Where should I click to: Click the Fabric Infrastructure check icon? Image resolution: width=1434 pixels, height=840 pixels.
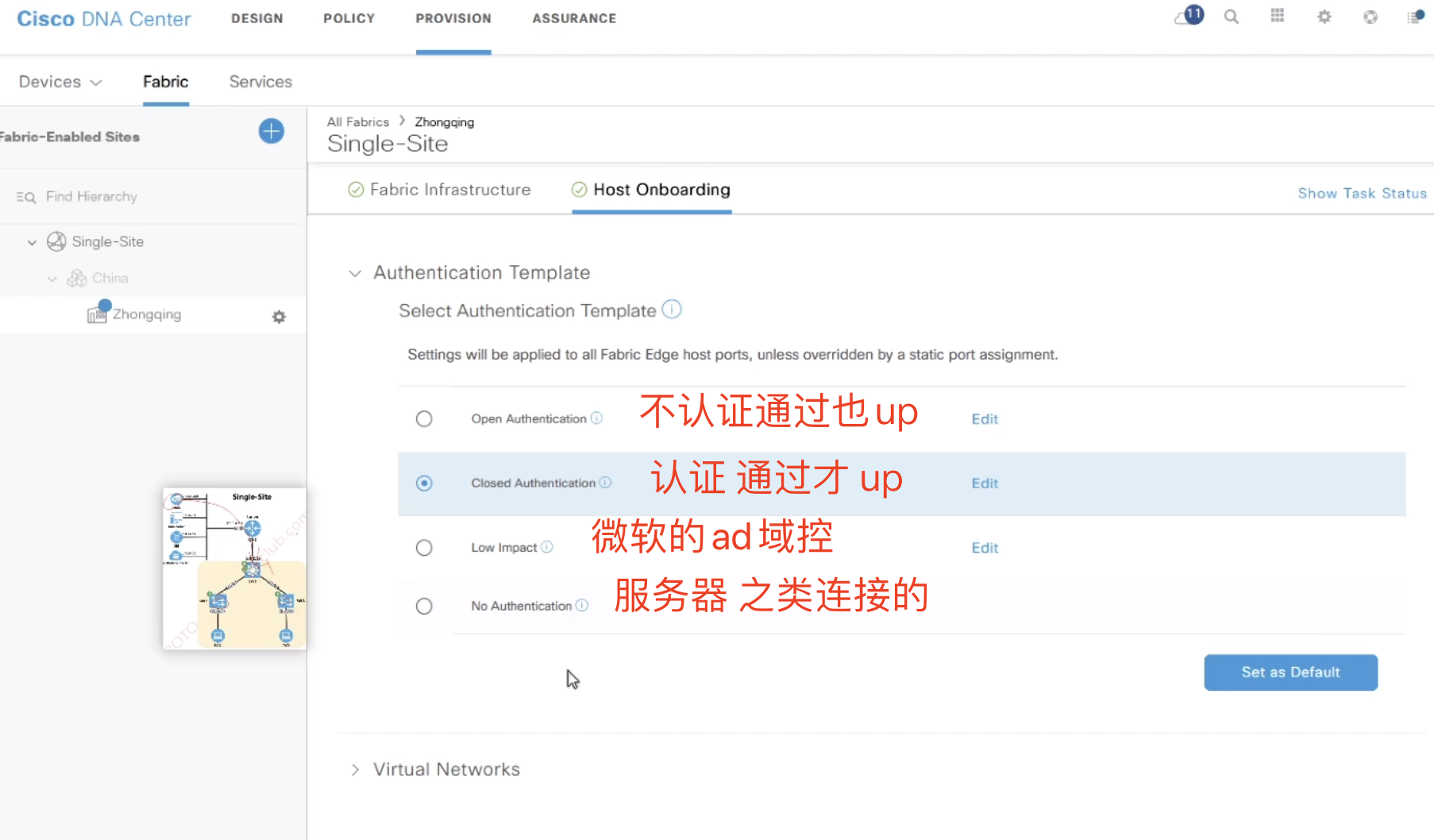(356, 189)
